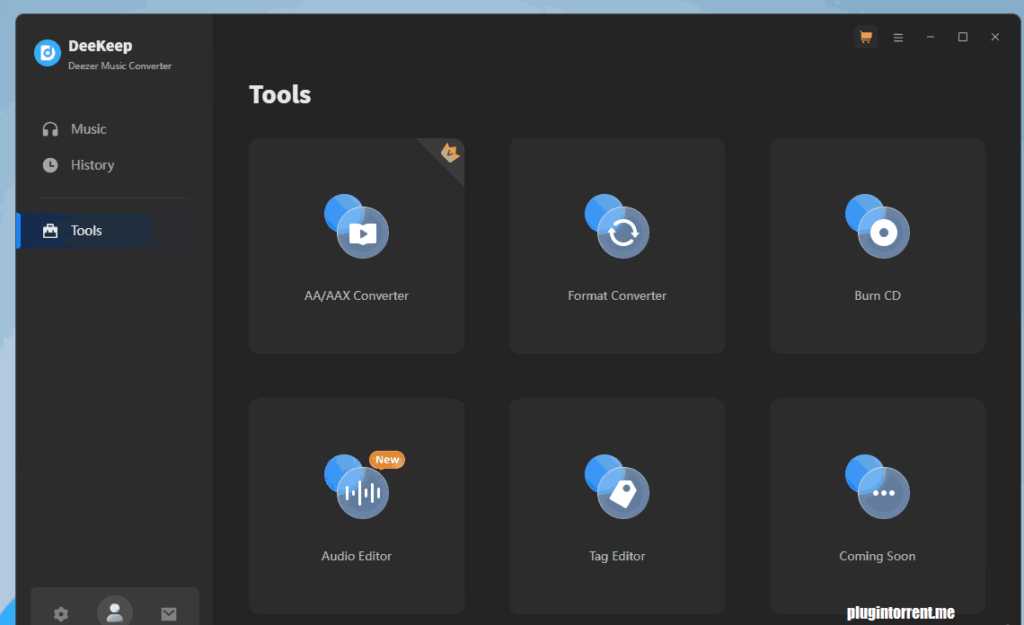This screenshot has height=625, width=1024.
Task: Click the clock icon beside History
Action: tap(50, 165)
